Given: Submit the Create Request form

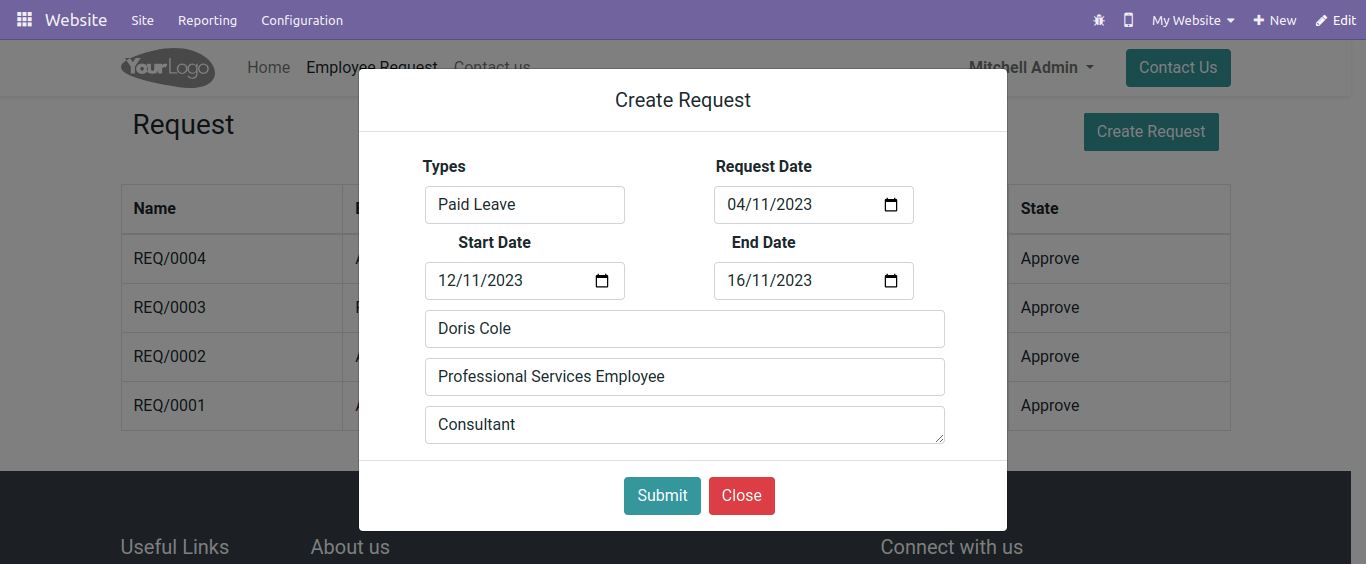Looking at the screenshot, I should (x=662, y=496).
